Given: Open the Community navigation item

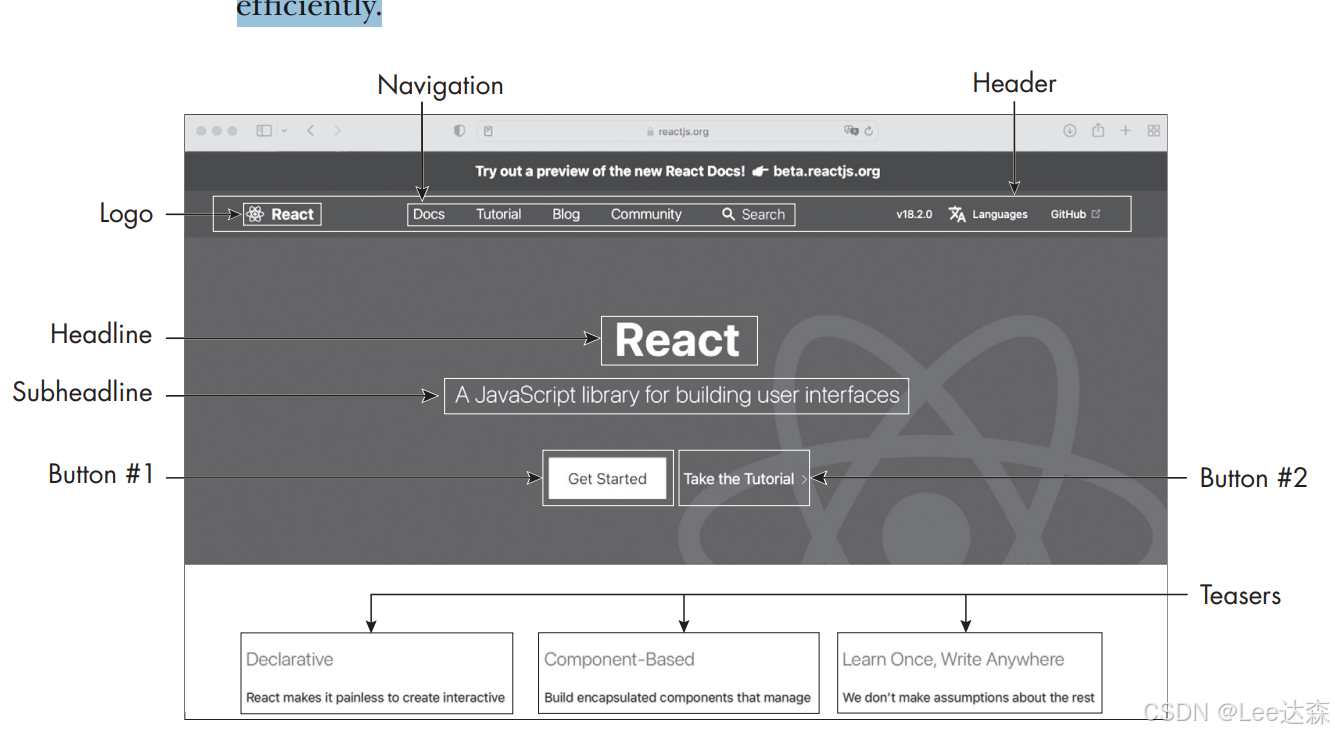Looking at the screenshot, I should 646,214.
